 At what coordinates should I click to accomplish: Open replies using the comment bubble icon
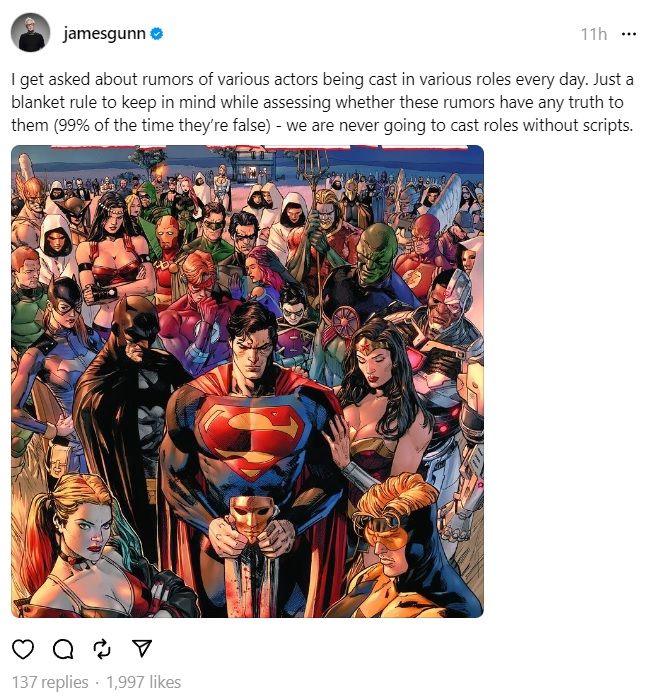pos(63,649)
